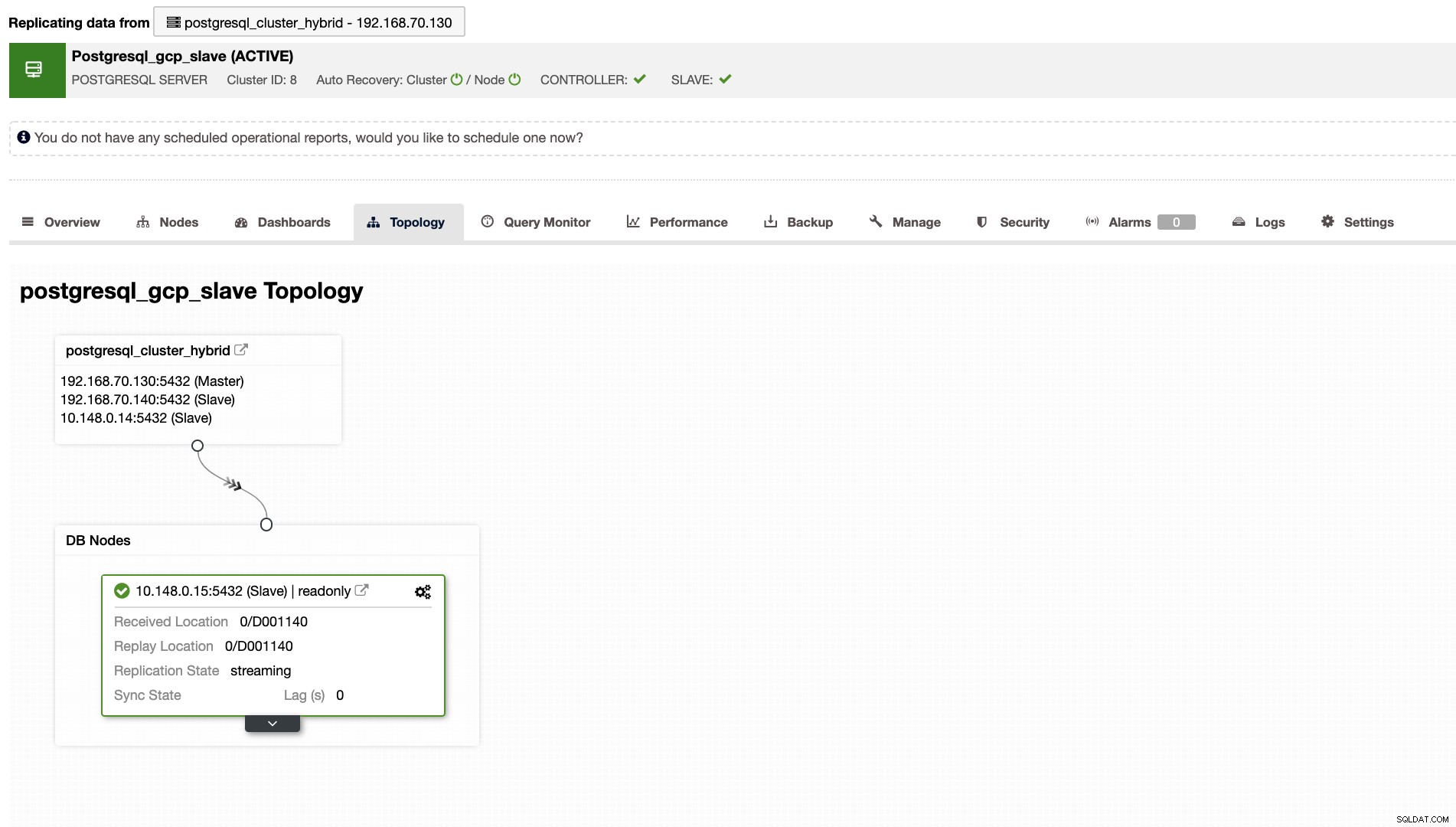Click the Replication State streaming value
This screenshot has width=1456, height=827.
(260, 671)
